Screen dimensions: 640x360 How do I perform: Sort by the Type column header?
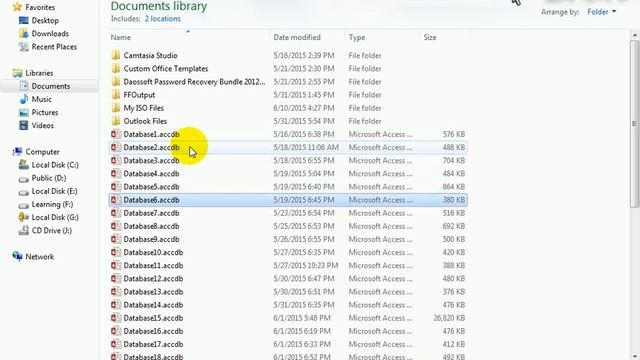357,37
